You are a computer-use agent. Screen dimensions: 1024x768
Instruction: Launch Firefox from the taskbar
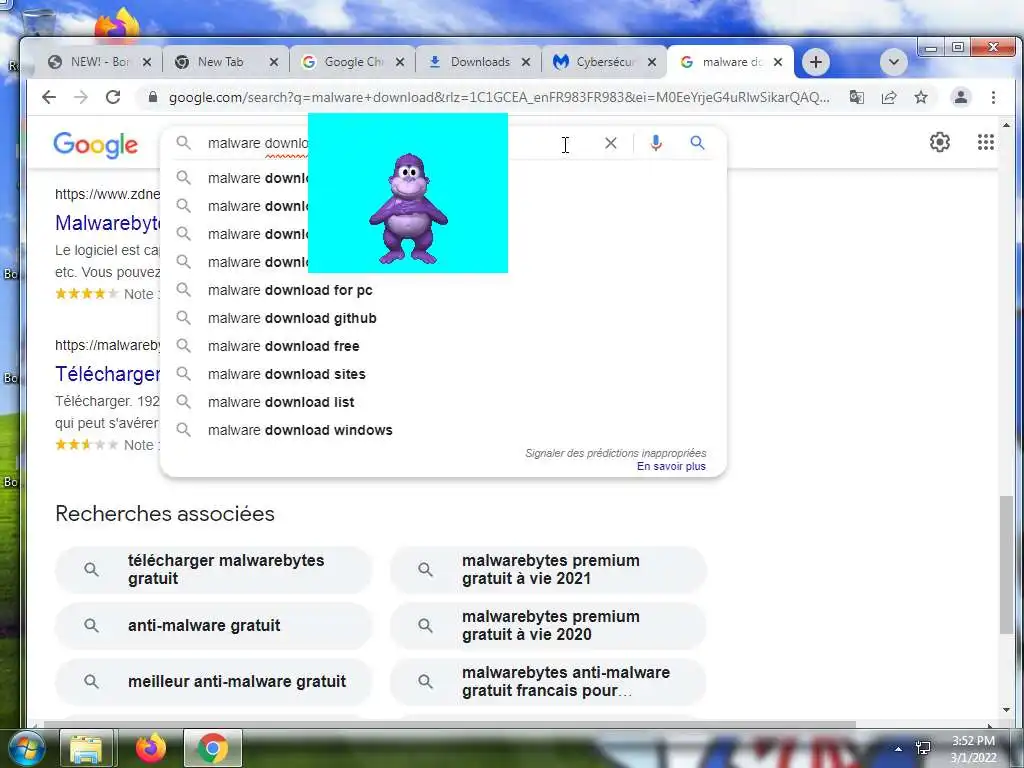[150, 748]
